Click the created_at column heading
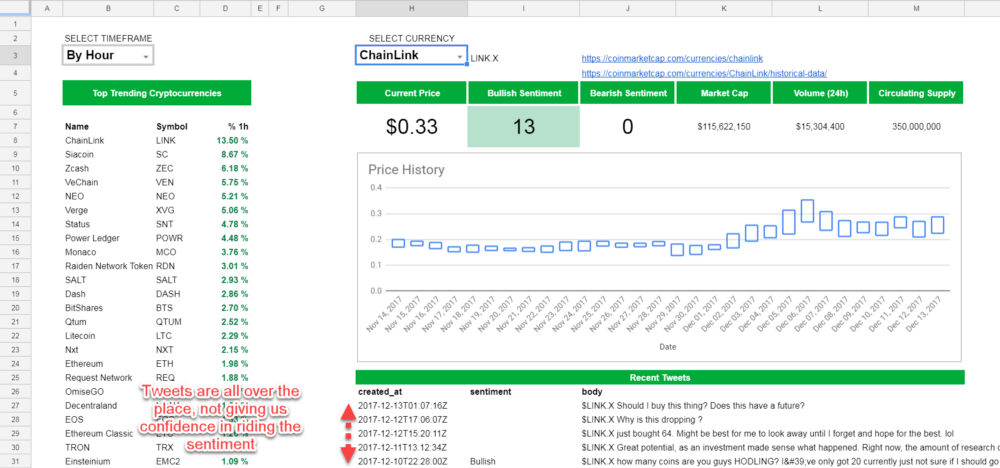The width and height of the screenshot is (1000, 468). 380,391
